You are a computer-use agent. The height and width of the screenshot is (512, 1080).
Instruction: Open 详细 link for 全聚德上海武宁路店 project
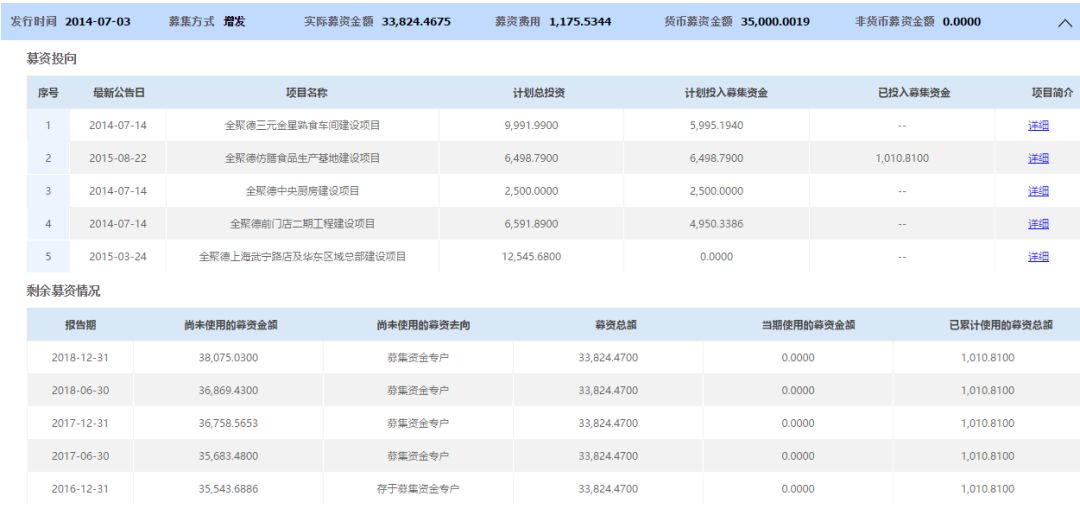(1038, 257)
